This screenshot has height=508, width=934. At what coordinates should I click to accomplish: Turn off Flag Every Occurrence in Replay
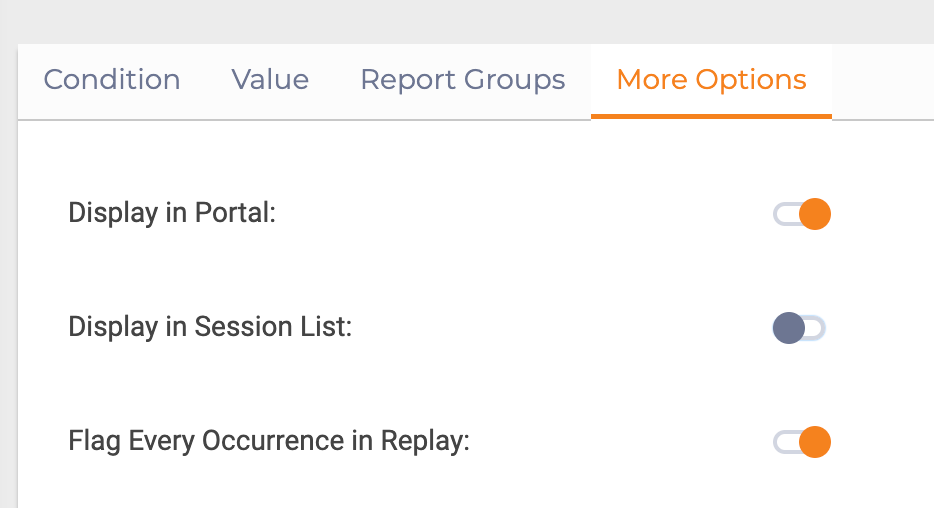point(802,442)
